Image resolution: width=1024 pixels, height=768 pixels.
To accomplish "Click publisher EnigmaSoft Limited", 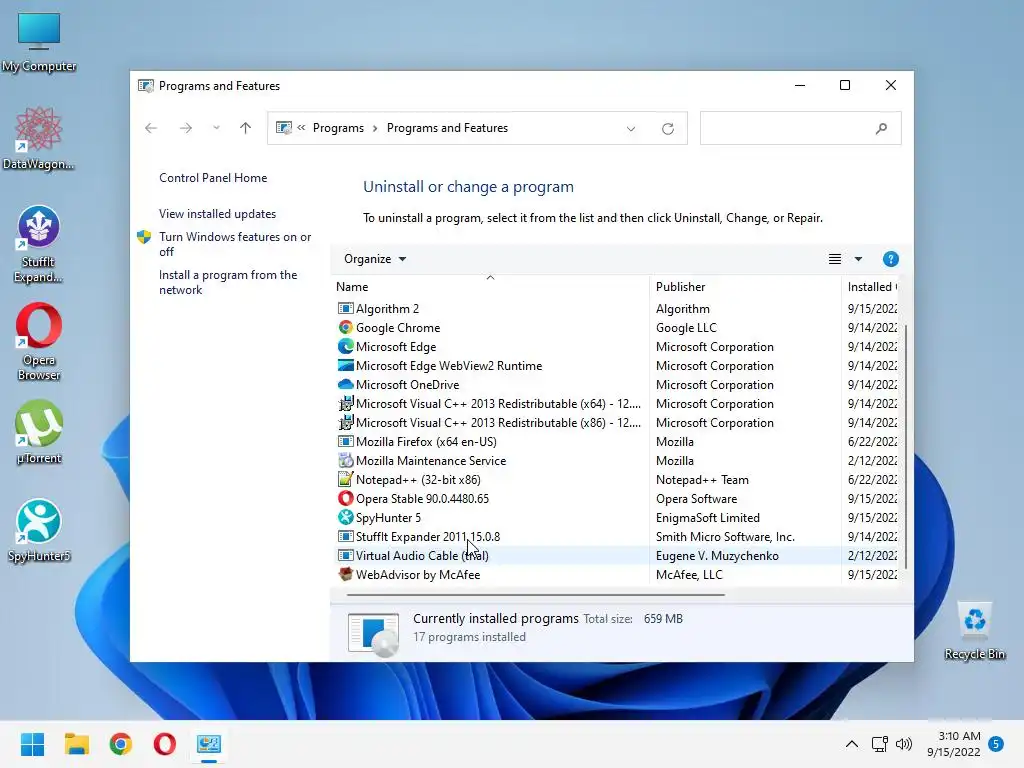I will point(708,518).
